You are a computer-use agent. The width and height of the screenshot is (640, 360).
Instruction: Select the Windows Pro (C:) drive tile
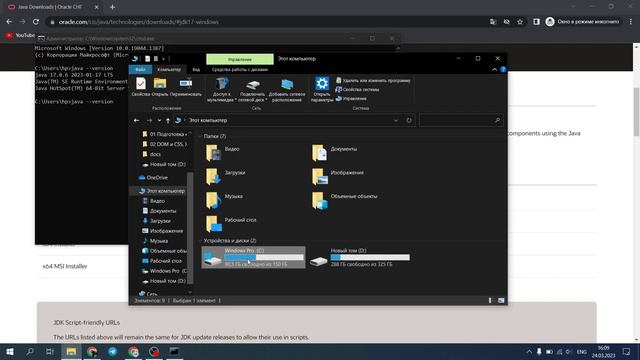pos(253,257)
